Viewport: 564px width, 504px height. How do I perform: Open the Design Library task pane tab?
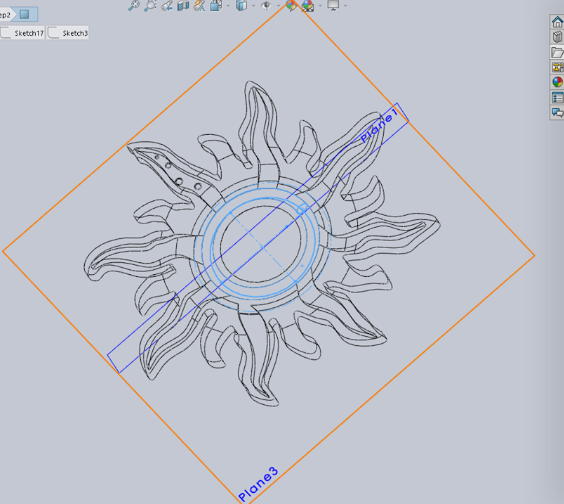tap(557, 37)
